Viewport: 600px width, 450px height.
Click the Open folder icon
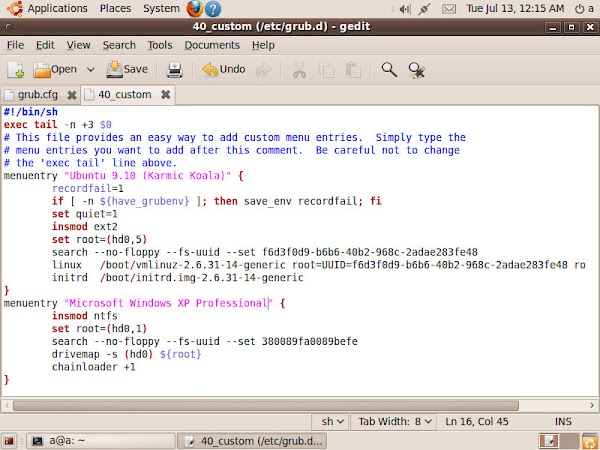pos(42,70)
